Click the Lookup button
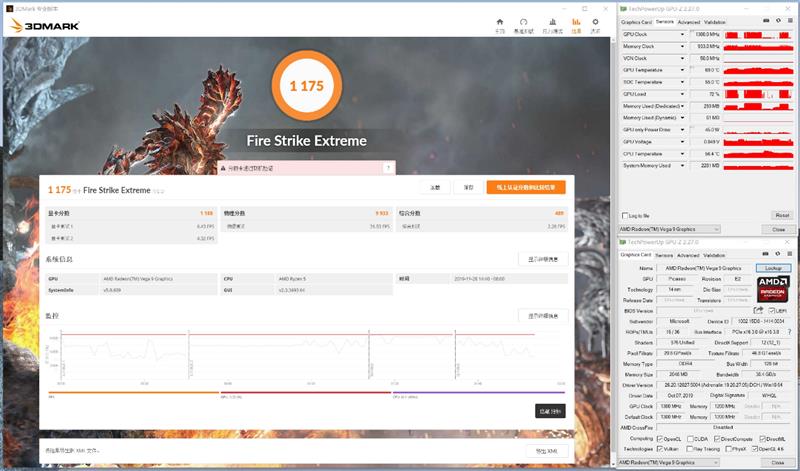The width and height of the screenshot is (800, 471). (772, 268)
